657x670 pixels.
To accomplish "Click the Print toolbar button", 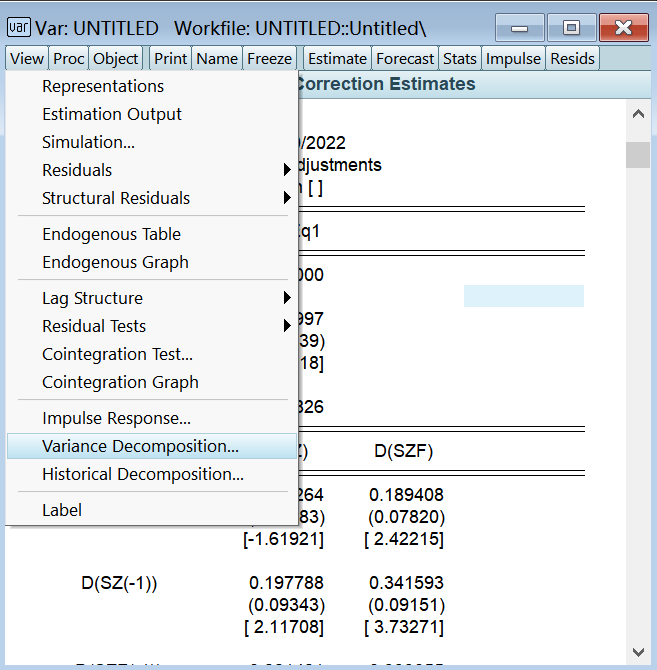I will click(x=171, y=59).
